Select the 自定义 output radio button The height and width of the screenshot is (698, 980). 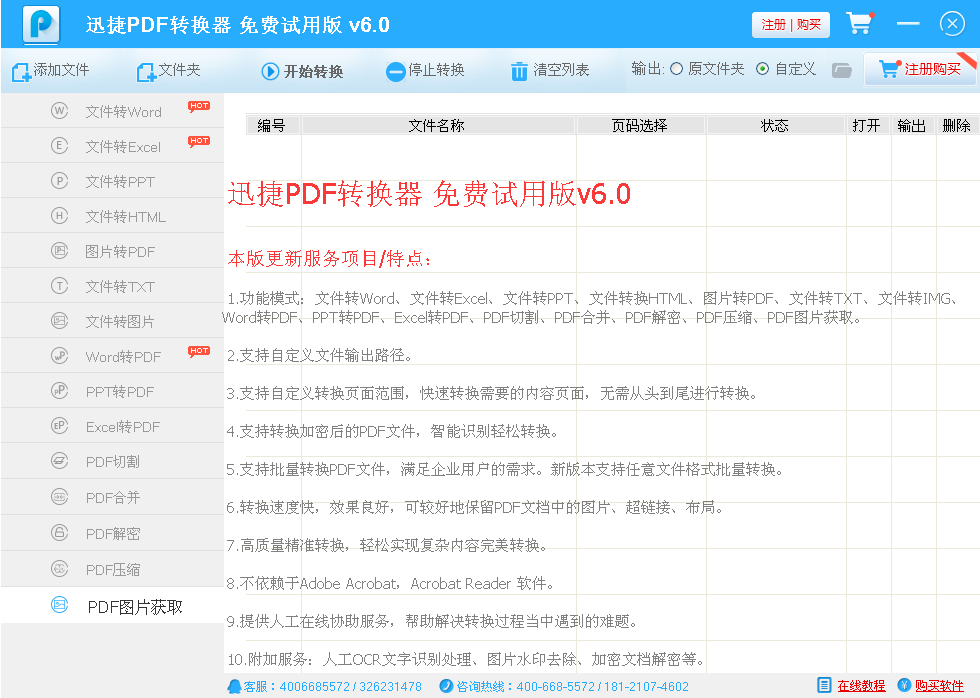coord(762,69)
